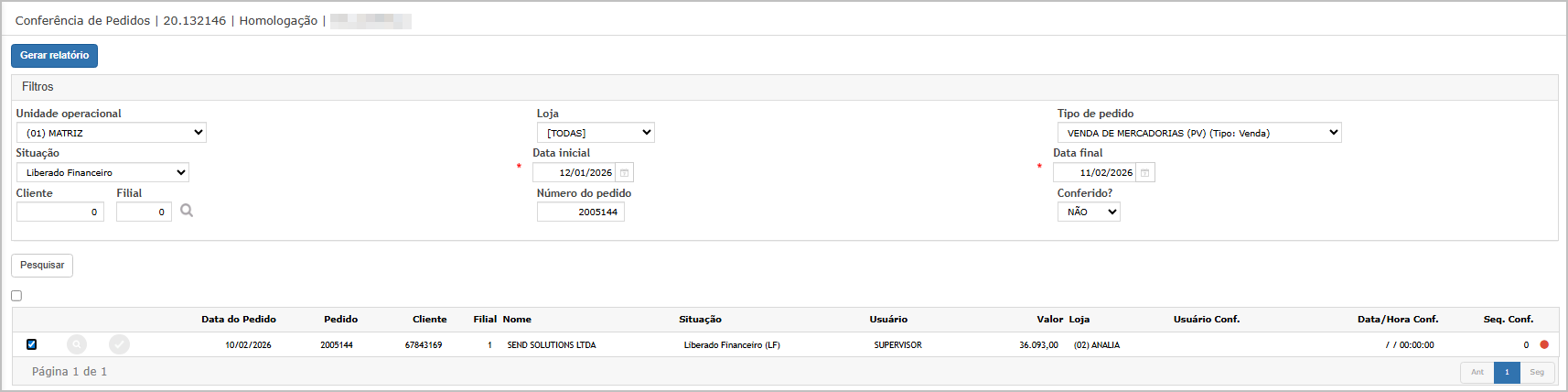Check the select-all checkbox above table

16,296
